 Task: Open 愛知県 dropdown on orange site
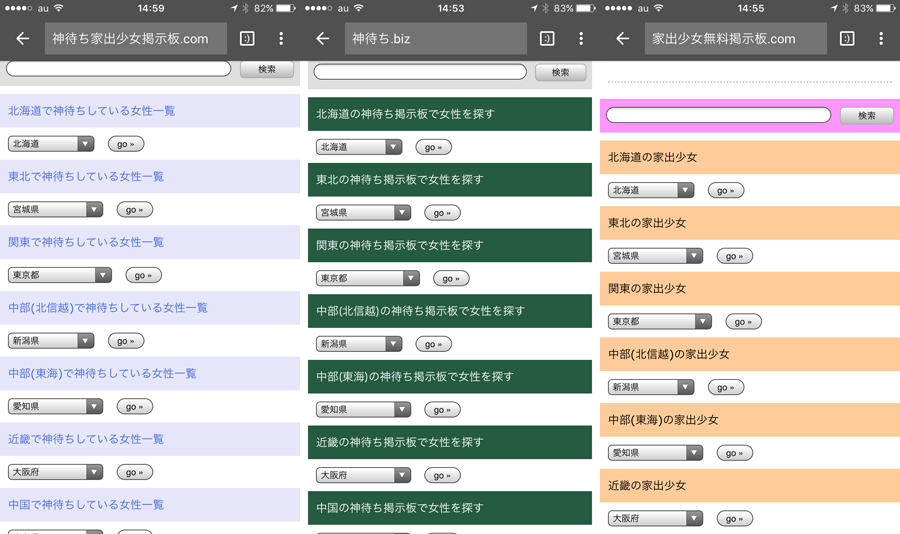pyautogui.click(x=655, y=453)
